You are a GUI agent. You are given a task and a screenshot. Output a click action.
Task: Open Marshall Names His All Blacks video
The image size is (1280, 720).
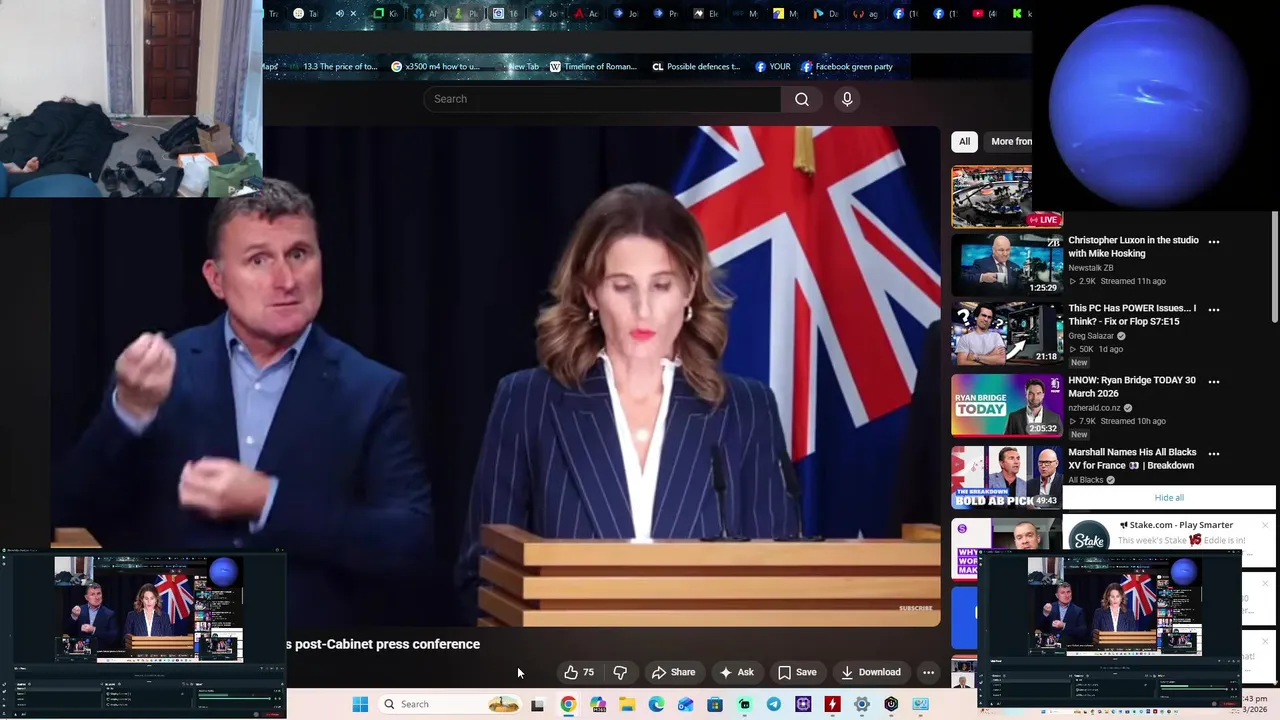[1132, 459]
